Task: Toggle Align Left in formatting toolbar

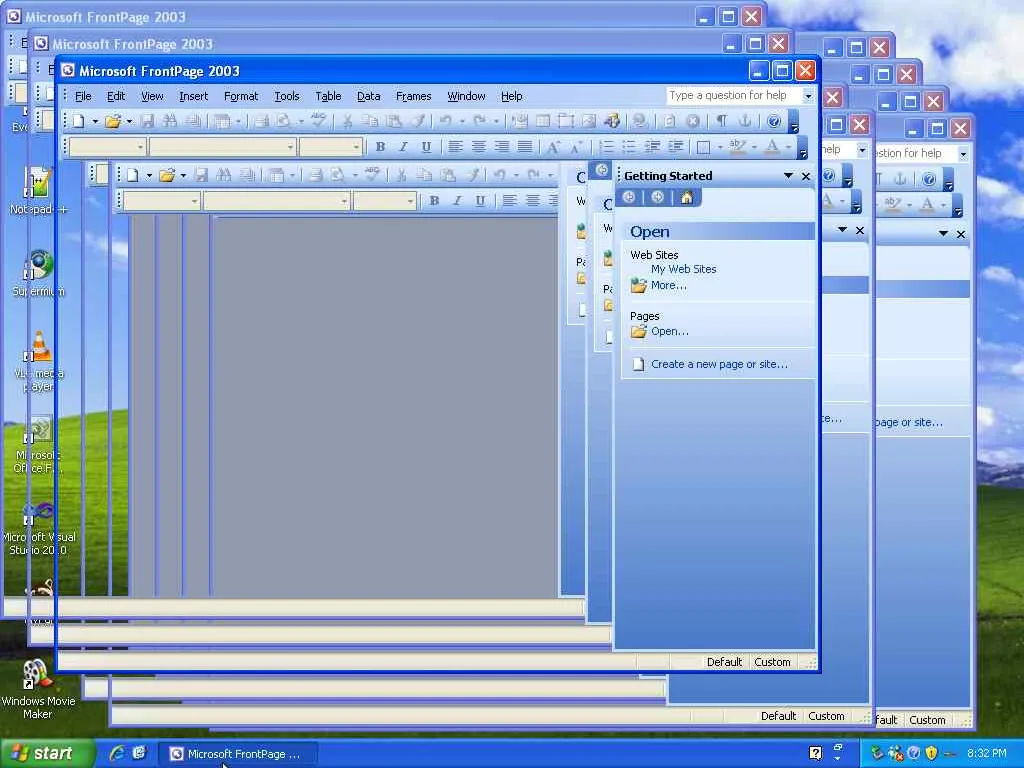Action: (455, 147)
